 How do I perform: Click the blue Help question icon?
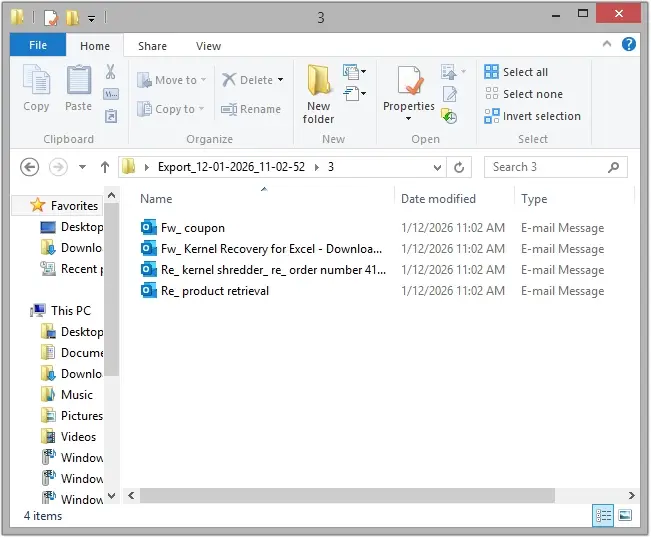(629, 44)
